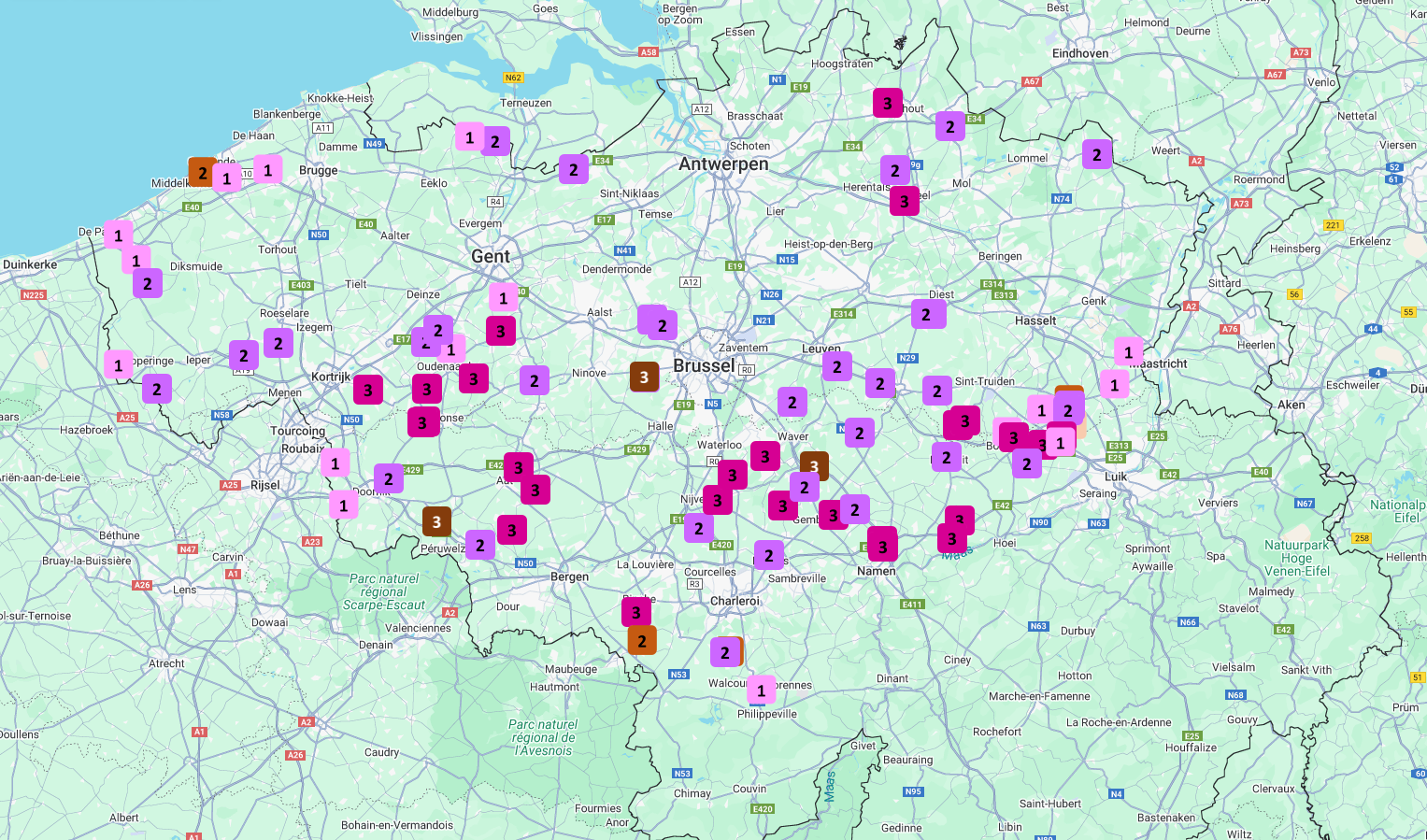This screenshot has height=840, width=1427.
Task: Open the pink 1 marker east of Gent
Action: point(503,298)
